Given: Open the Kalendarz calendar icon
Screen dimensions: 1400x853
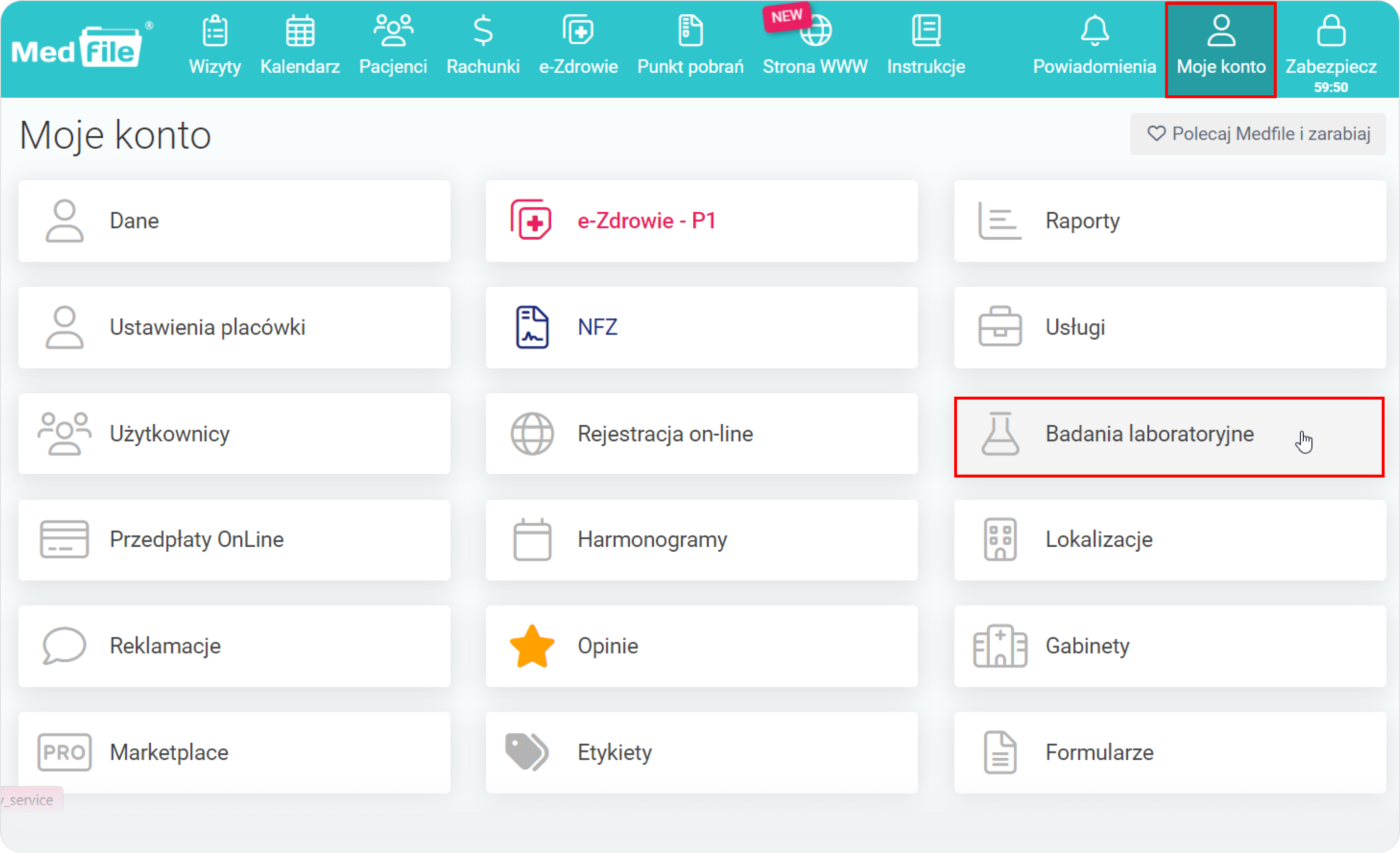Looking at the screenshot, I should pos(300,30).
